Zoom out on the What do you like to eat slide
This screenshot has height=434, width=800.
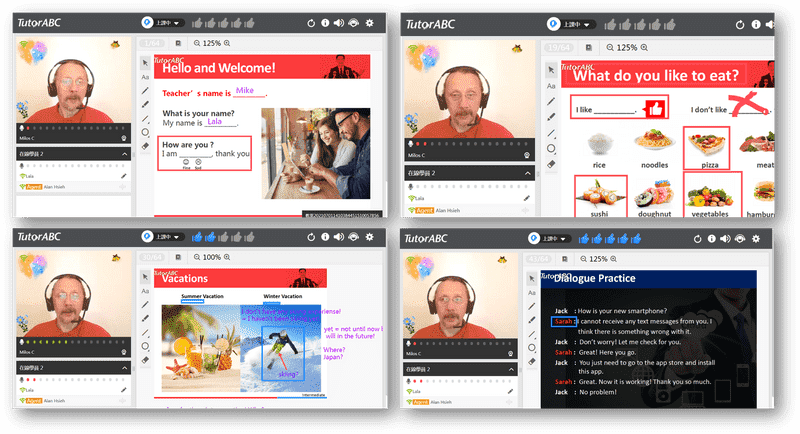pos(608,47)
